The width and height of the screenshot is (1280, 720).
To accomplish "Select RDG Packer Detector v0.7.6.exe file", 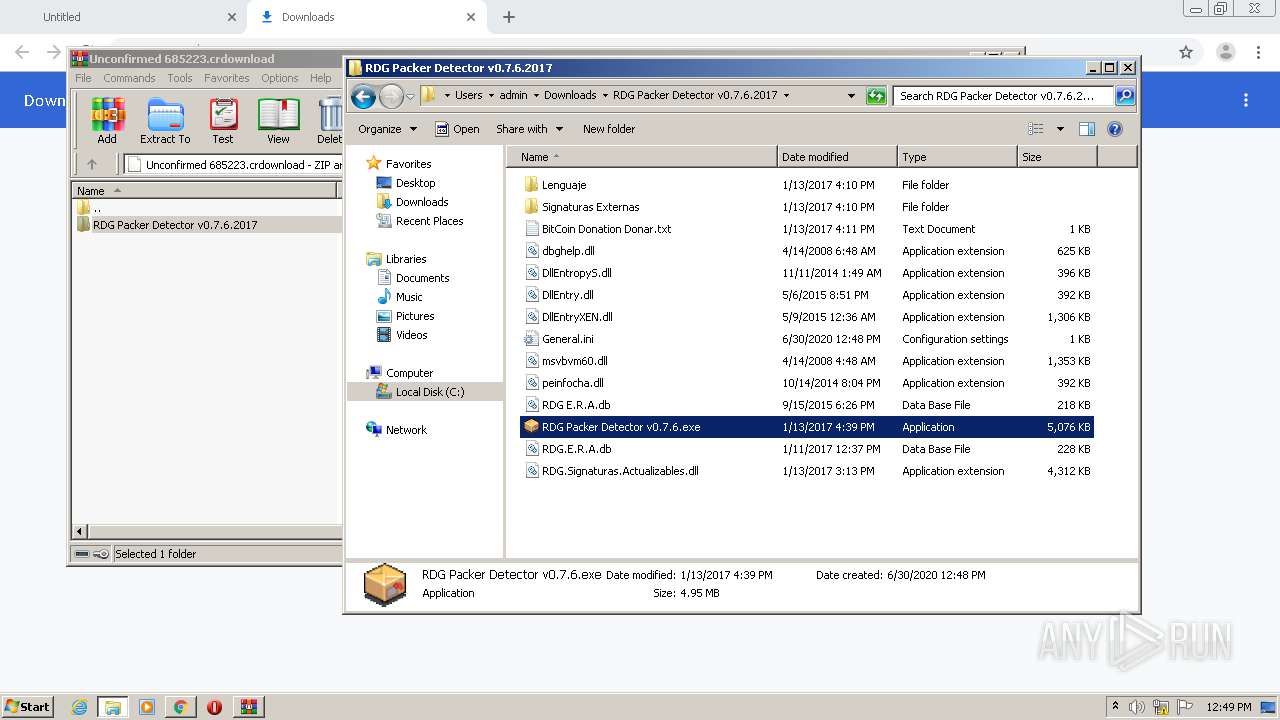I will (x=807, y=427).
